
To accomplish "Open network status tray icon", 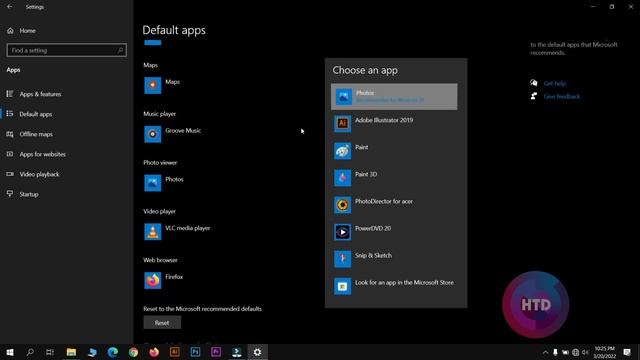I will point(576,352).
